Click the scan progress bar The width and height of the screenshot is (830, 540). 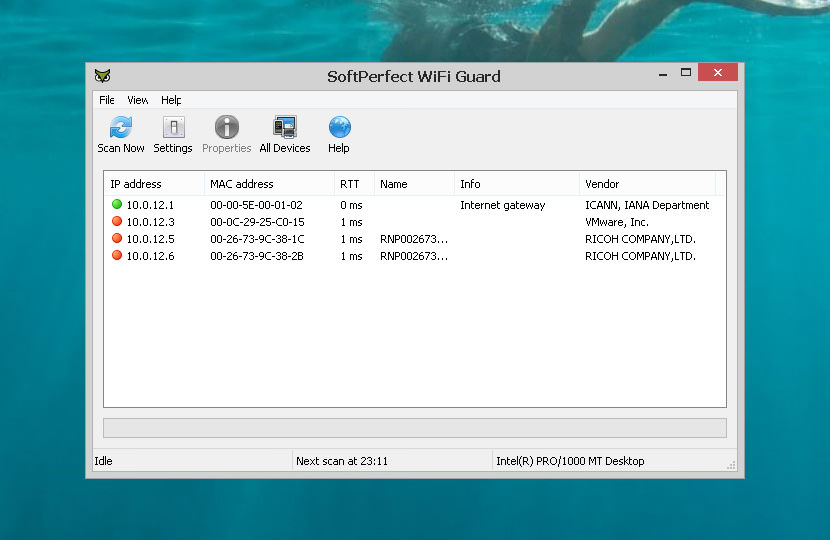tap(414, 428)
